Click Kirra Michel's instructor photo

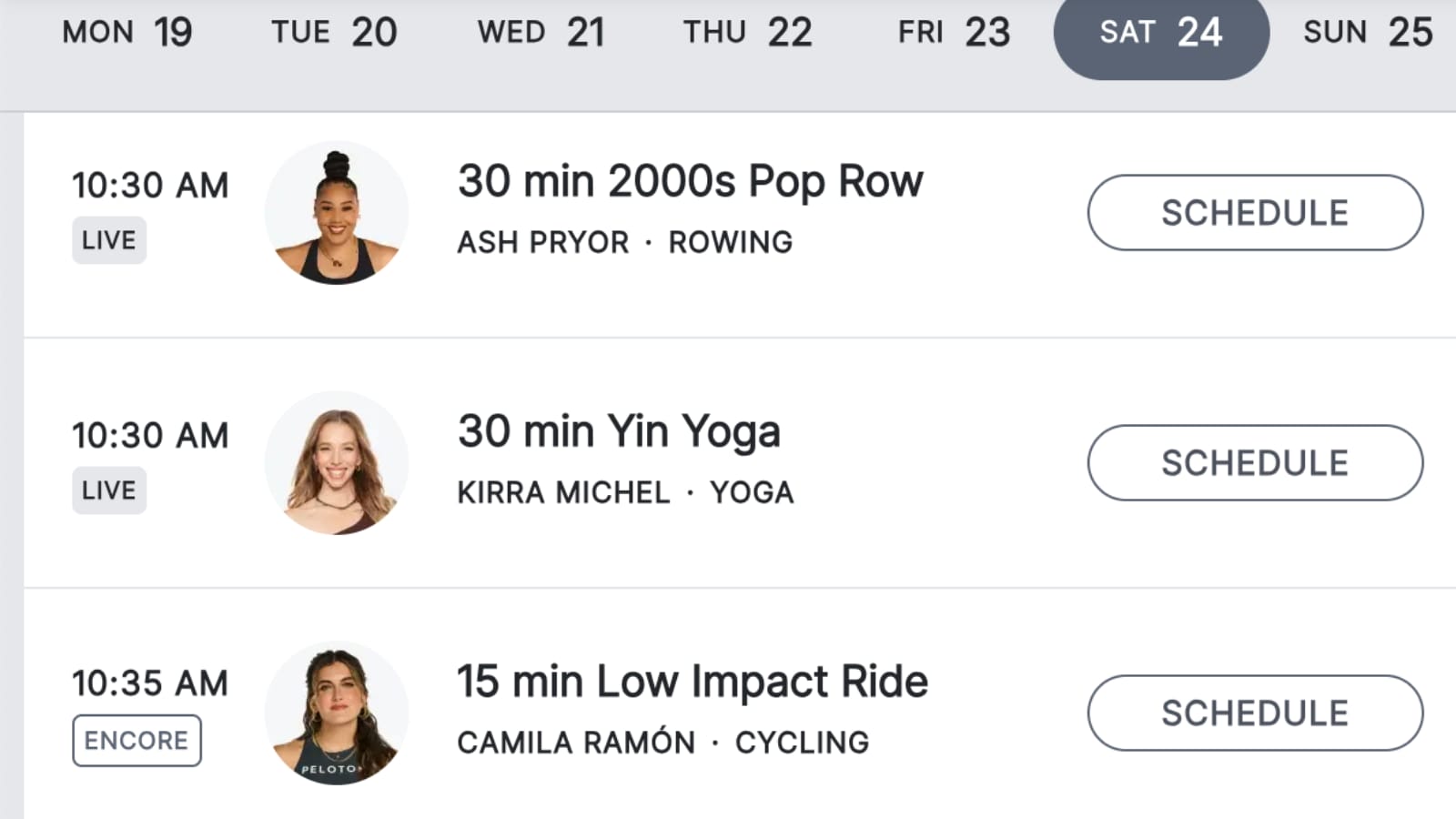tap(337, 463)
